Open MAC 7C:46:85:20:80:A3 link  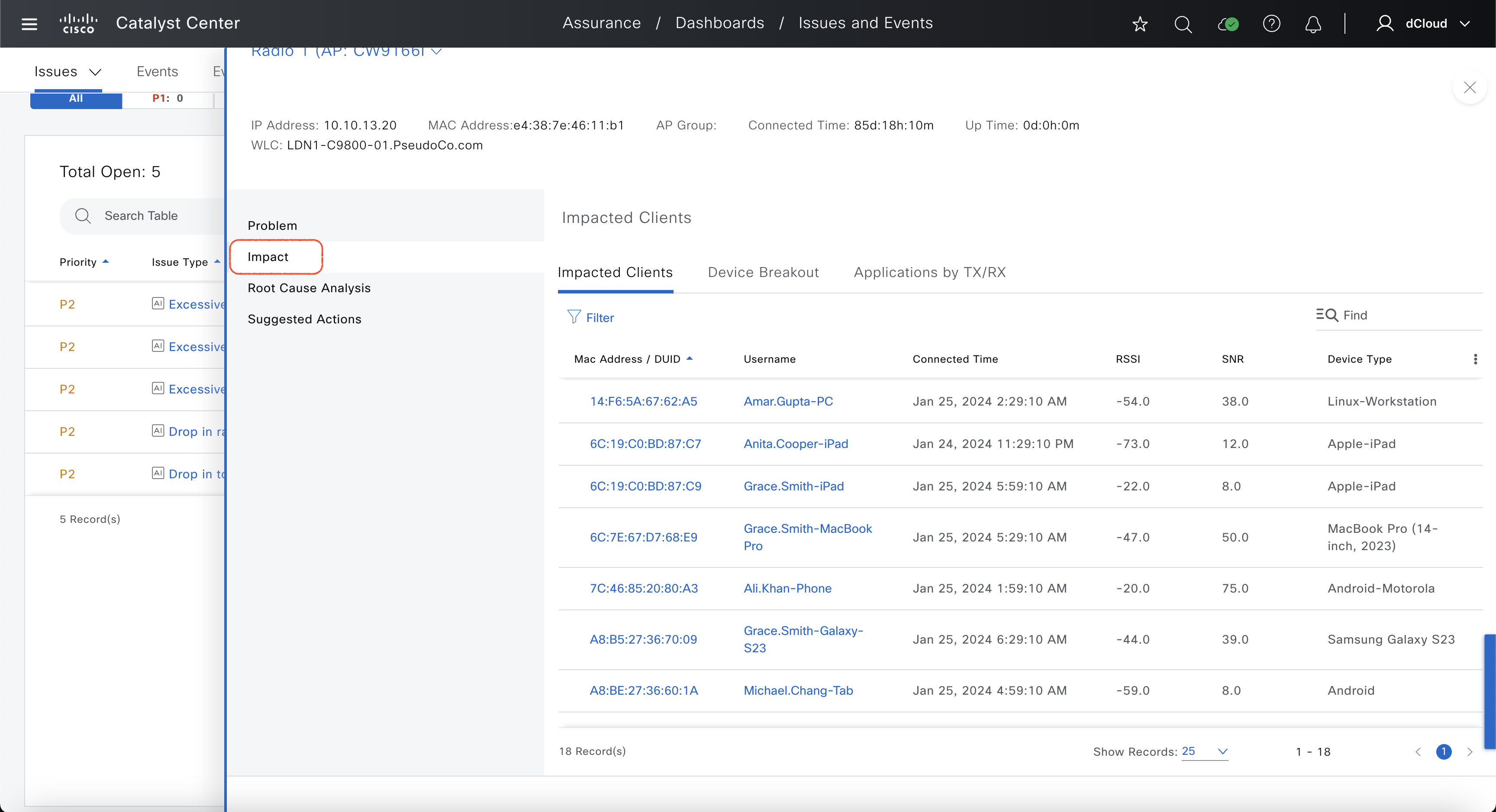644,588
